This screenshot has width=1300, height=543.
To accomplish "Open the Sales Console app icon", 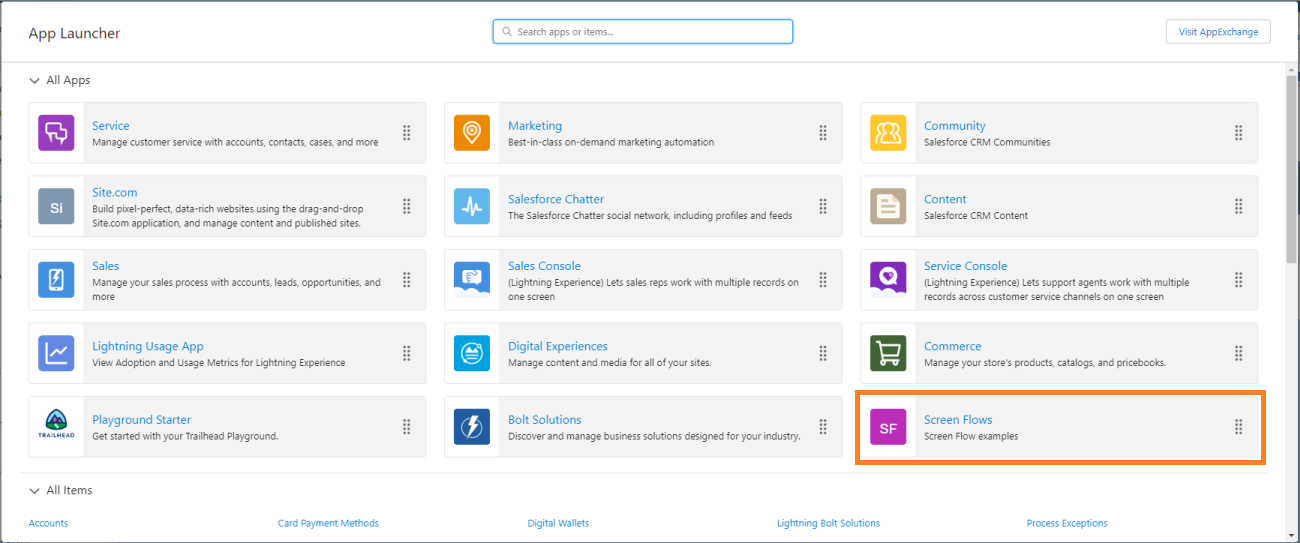I will click(472, 280).
